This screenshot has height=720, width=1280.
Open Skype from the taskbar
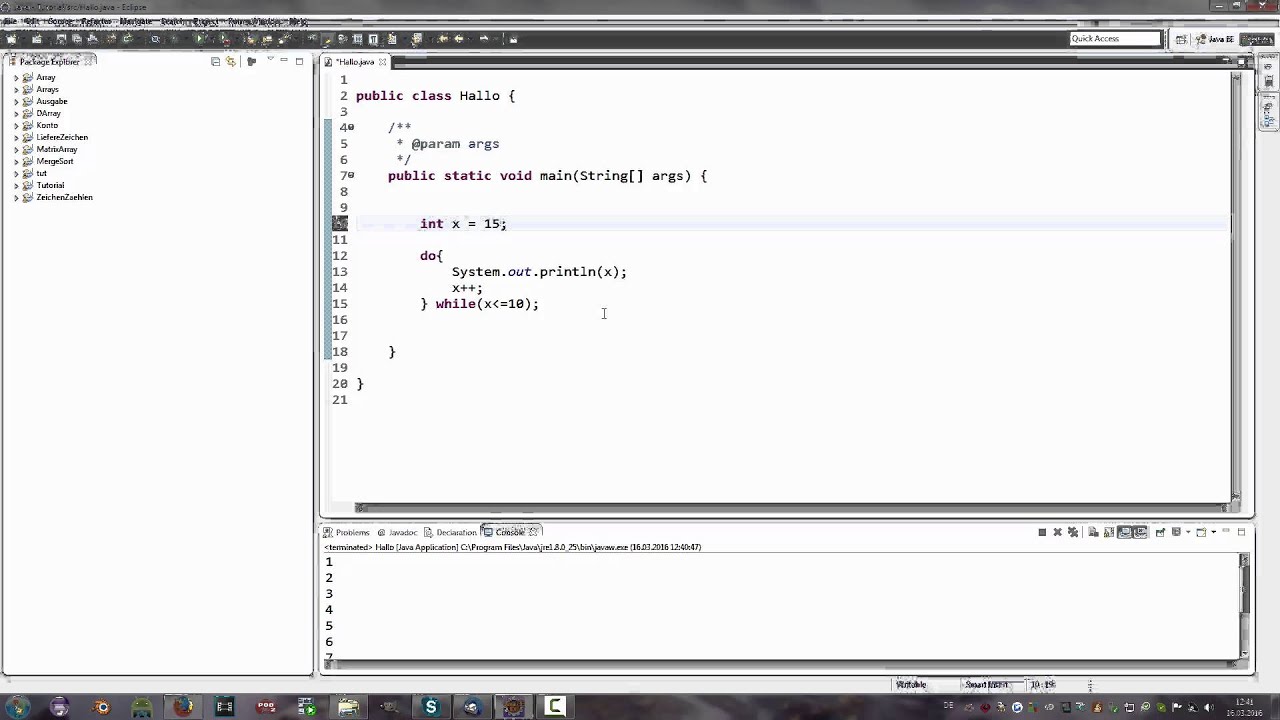[431, 707]
